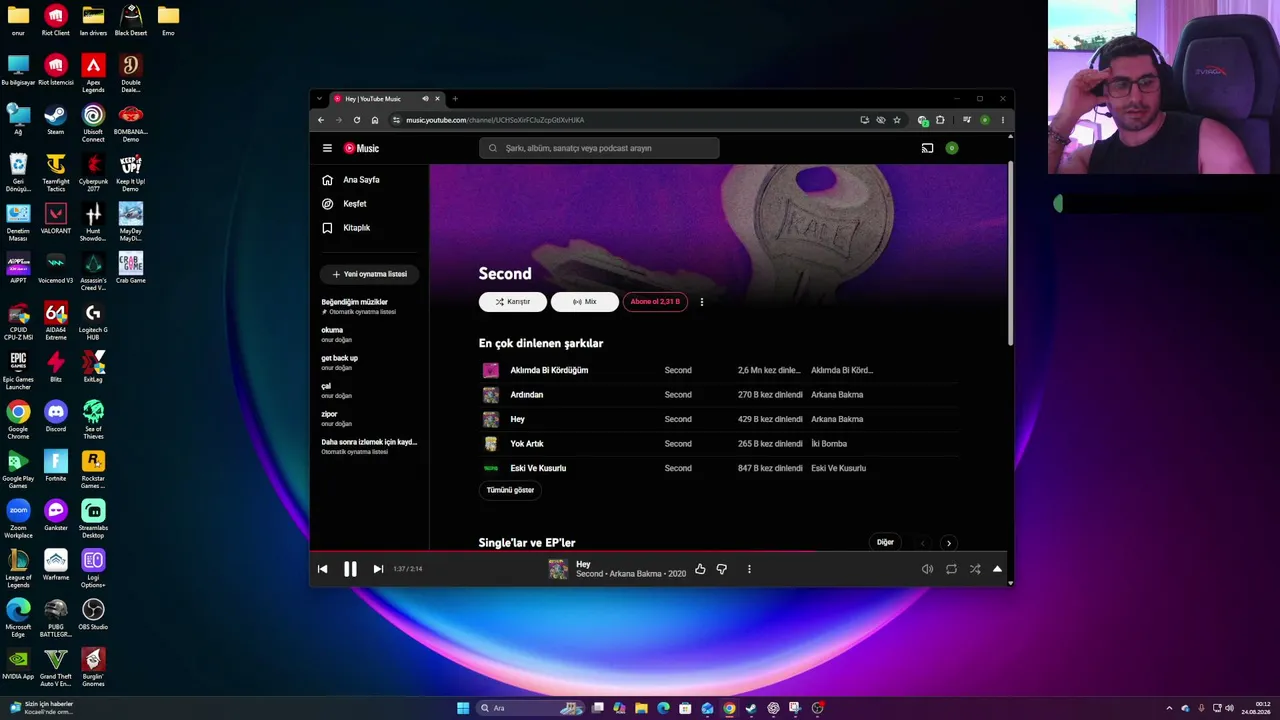Open the tab search dropdown arrow

[x=319, y=99]
